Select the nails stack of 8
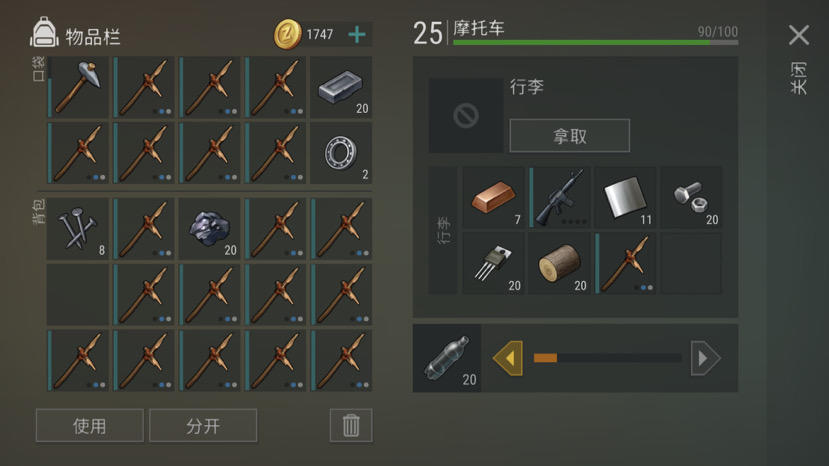Viewport: 829px width, 466px height. pos(78,229)
